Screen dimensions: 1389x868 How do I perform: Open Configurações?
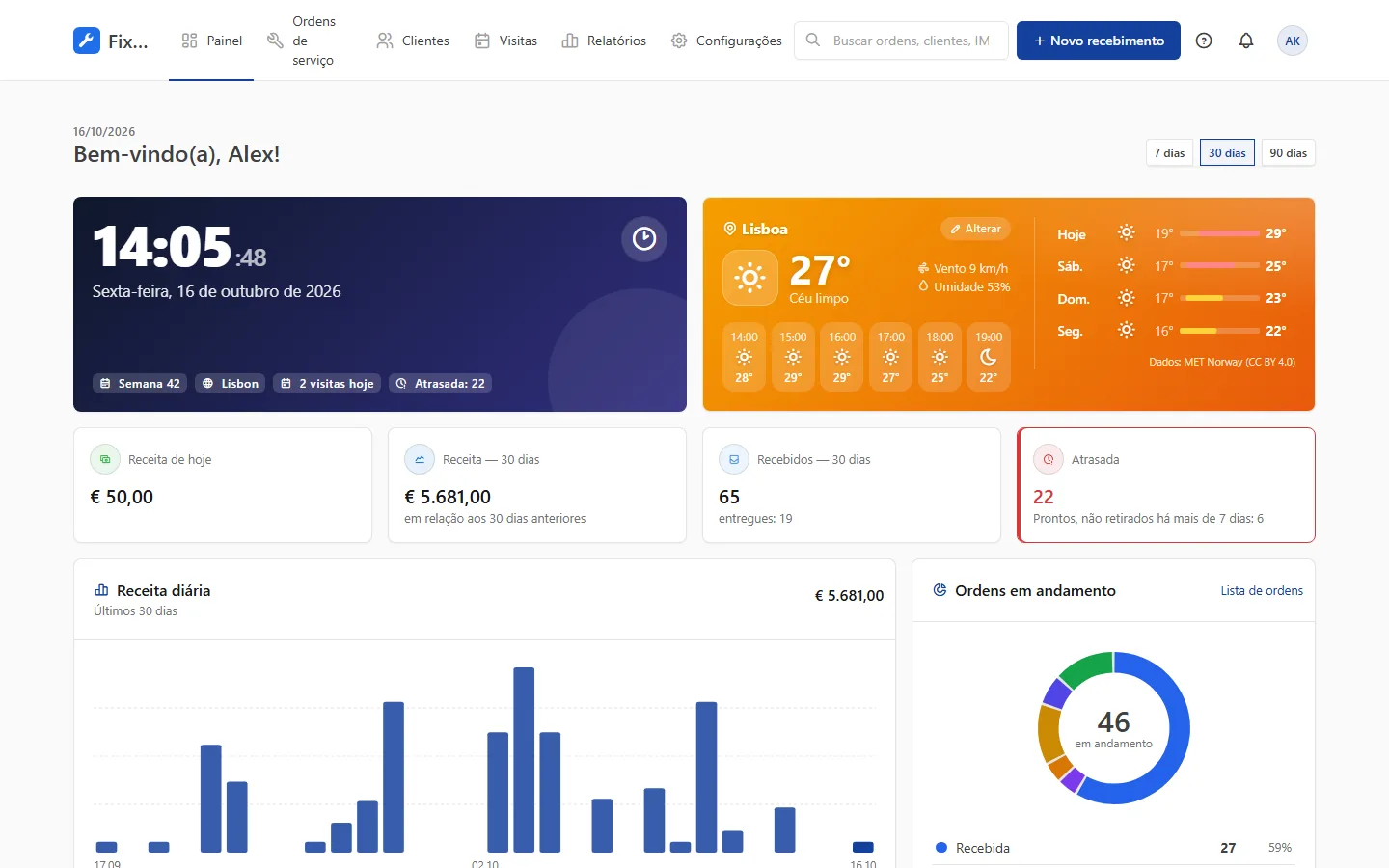coord(726,41)
